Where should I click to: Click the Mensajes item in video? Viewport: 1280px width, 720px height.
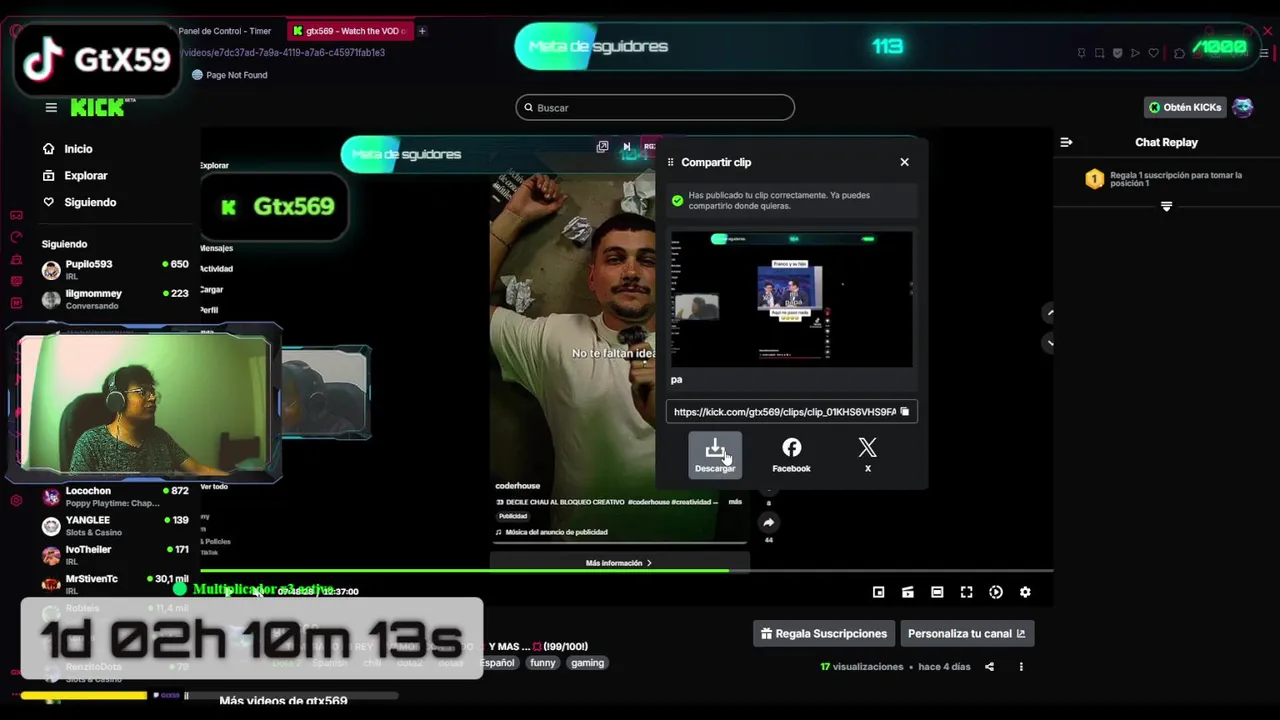(x=216, y=248)
